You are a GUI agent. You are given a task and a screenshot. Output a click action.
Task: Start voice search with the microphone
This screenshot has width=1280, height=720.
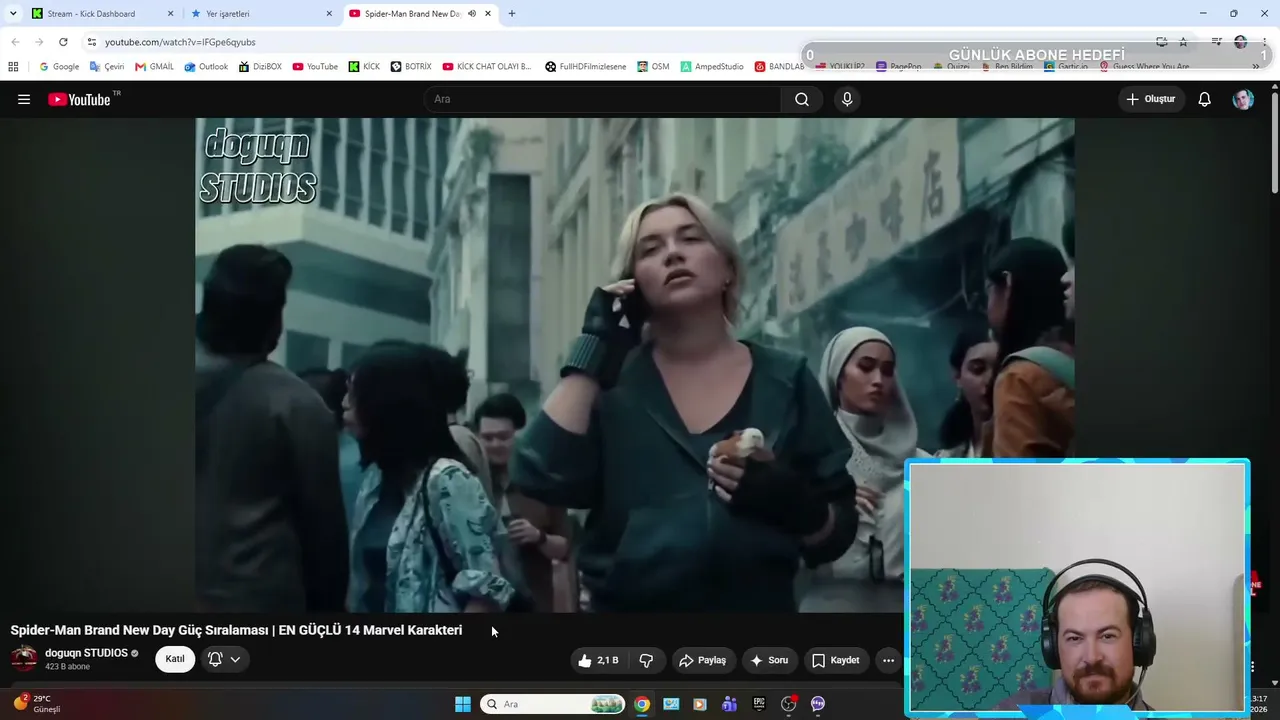click(847, 99)
